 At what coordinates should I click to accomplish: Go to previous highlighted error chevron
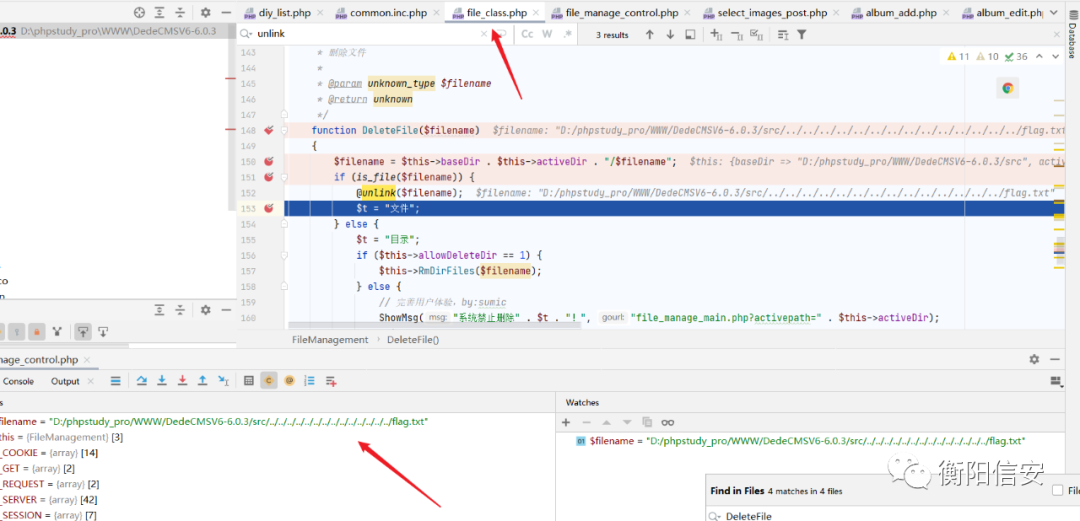pyautogui.click(x=1039, y=57)
